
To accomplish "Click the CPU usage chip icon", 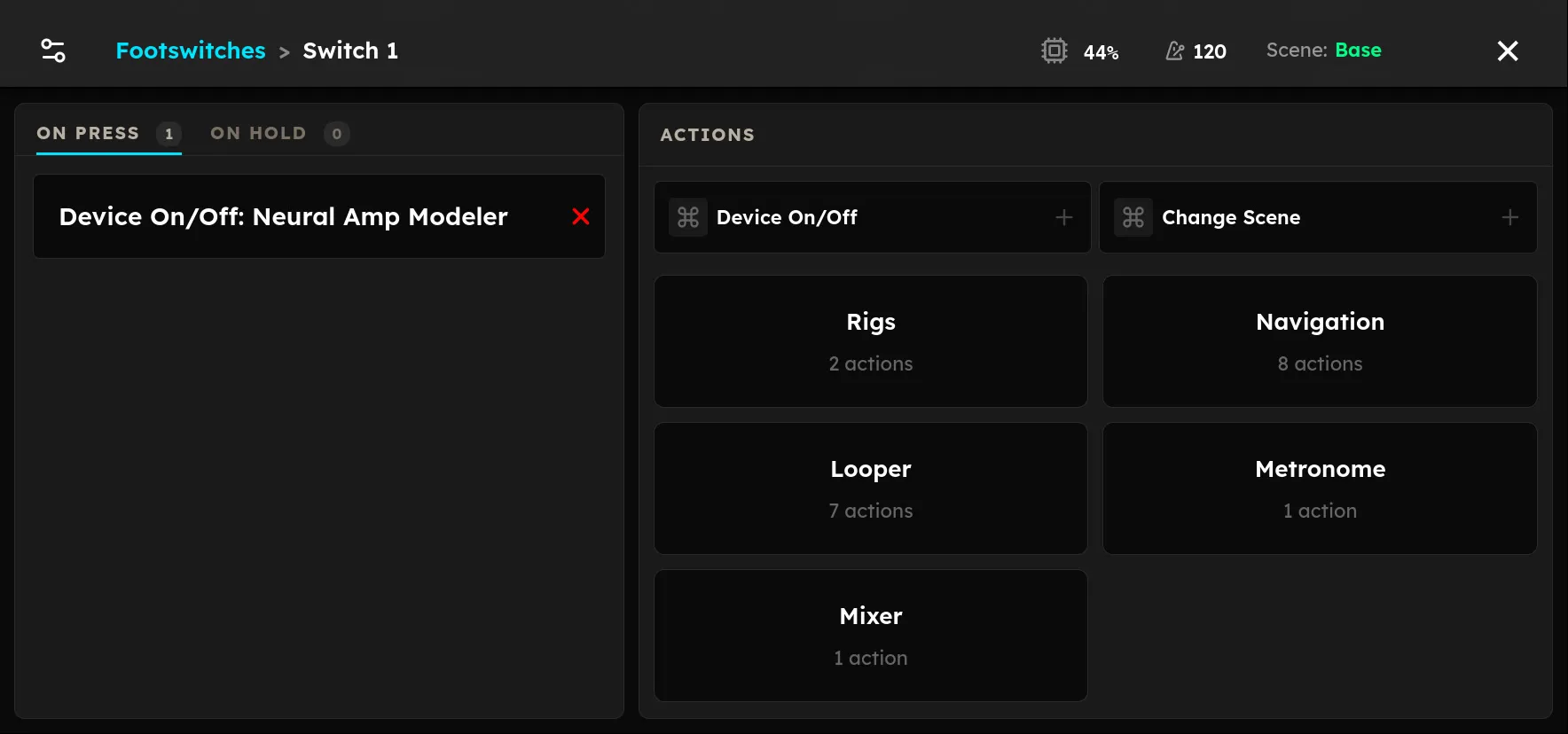I will pyautogui.click(x=1054, y=51).
